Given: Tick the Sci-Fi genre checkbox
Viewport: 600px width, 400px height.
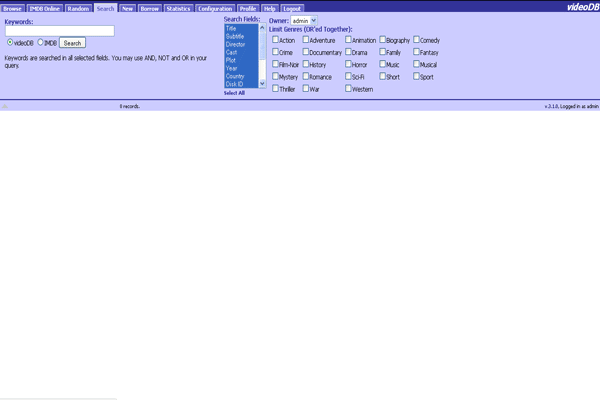Looking at the screenshot, I should click(x=349, y=76).
